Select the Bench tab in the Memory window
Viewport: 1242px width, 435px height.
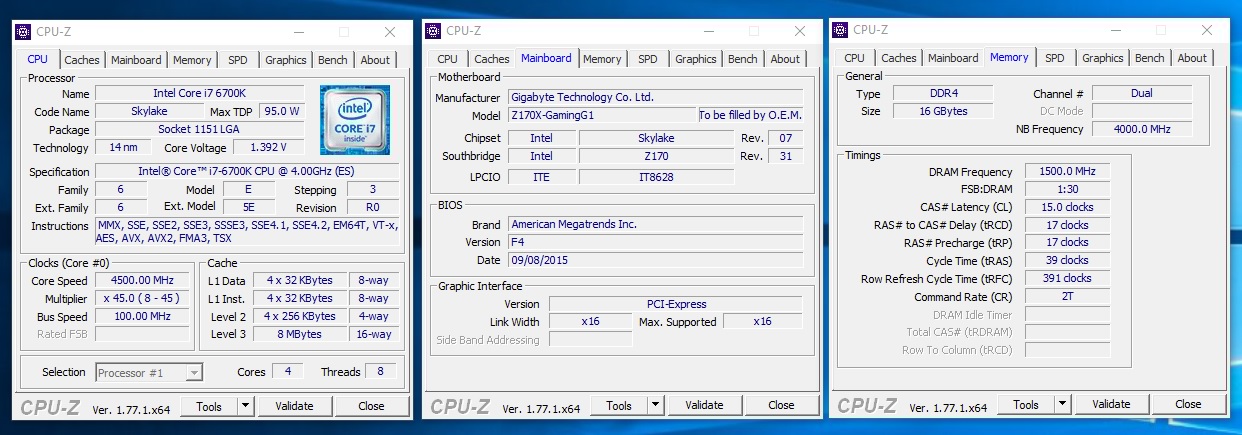click(x=1150, y=58)
